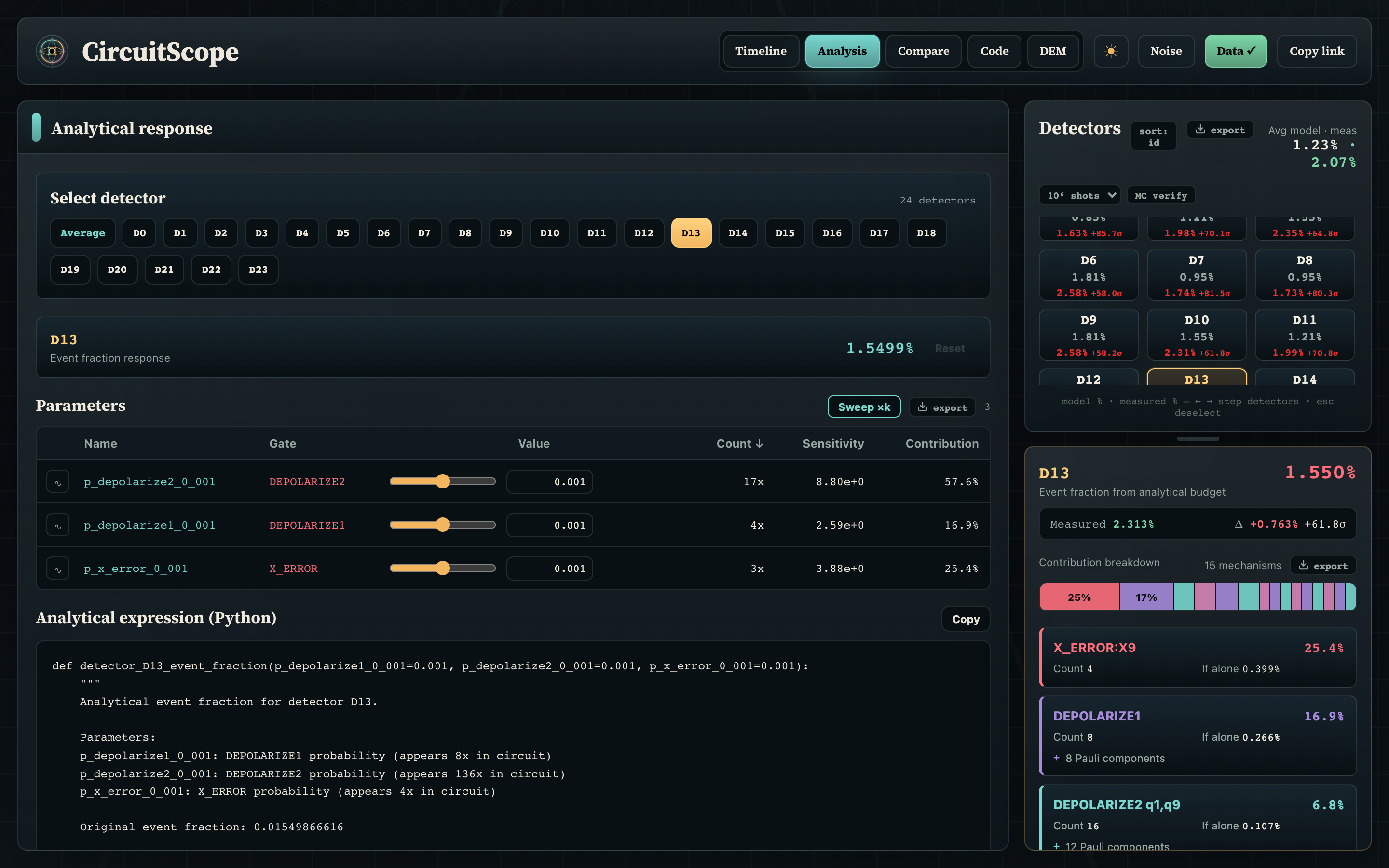Open the X_ERROR:X9 mechanism card

pyautogui.click(x=1198, y=657)
